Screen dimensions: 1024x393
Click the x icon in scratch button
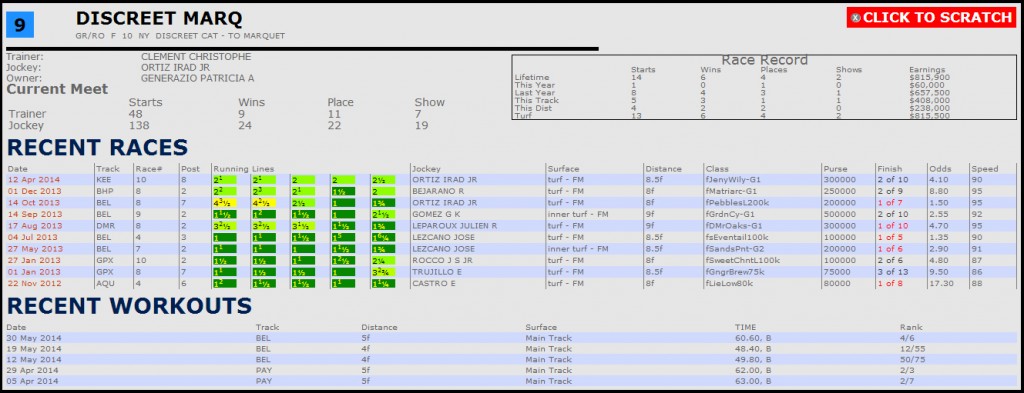point(856,18)
